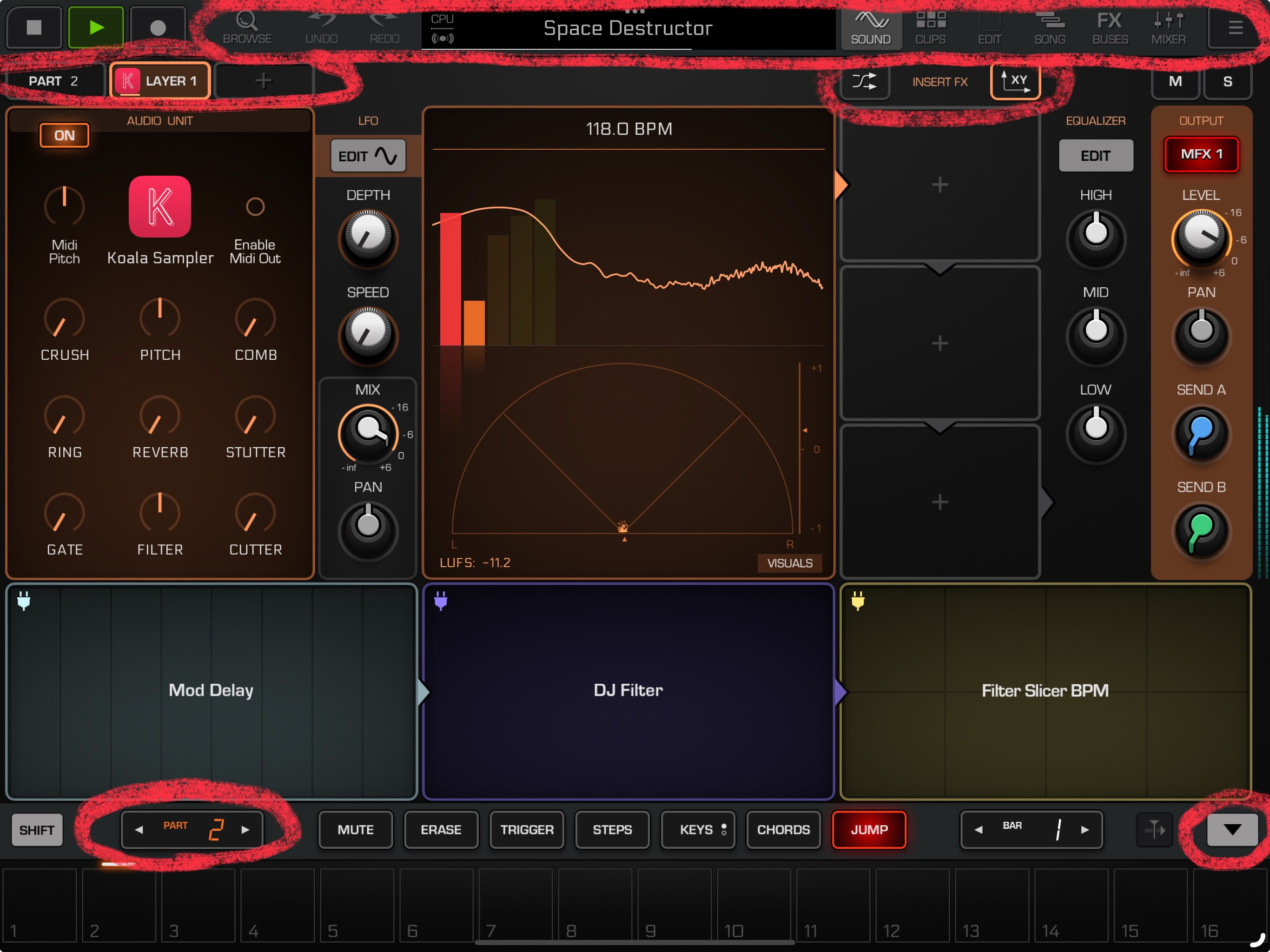Click the Equalizer EDIT button
Image resolution: width=1270 pixels, height=952 pixels.
coord(1096,156)
